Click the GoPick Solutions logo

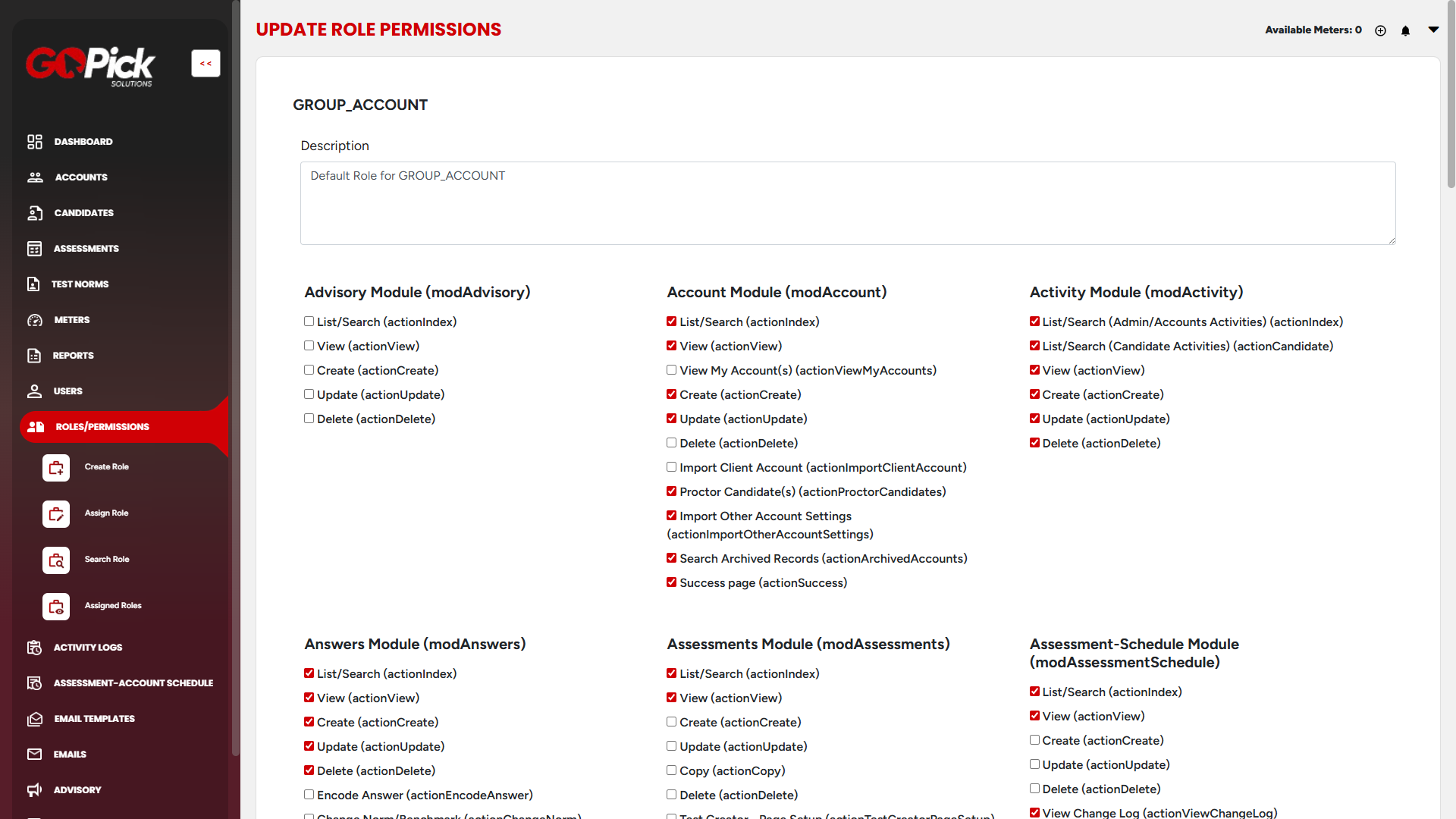[x=91, y=66]
